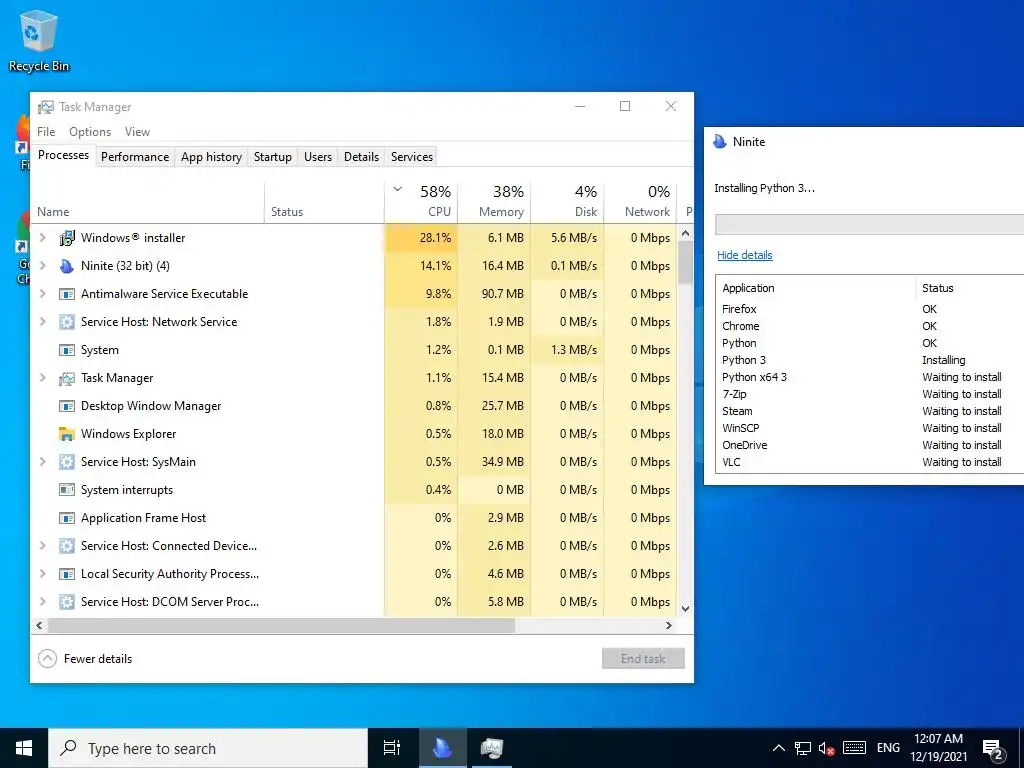1024x768 pixels.
Task: Click the Antimalware Service Executable icon
Action: coord(67,294)
